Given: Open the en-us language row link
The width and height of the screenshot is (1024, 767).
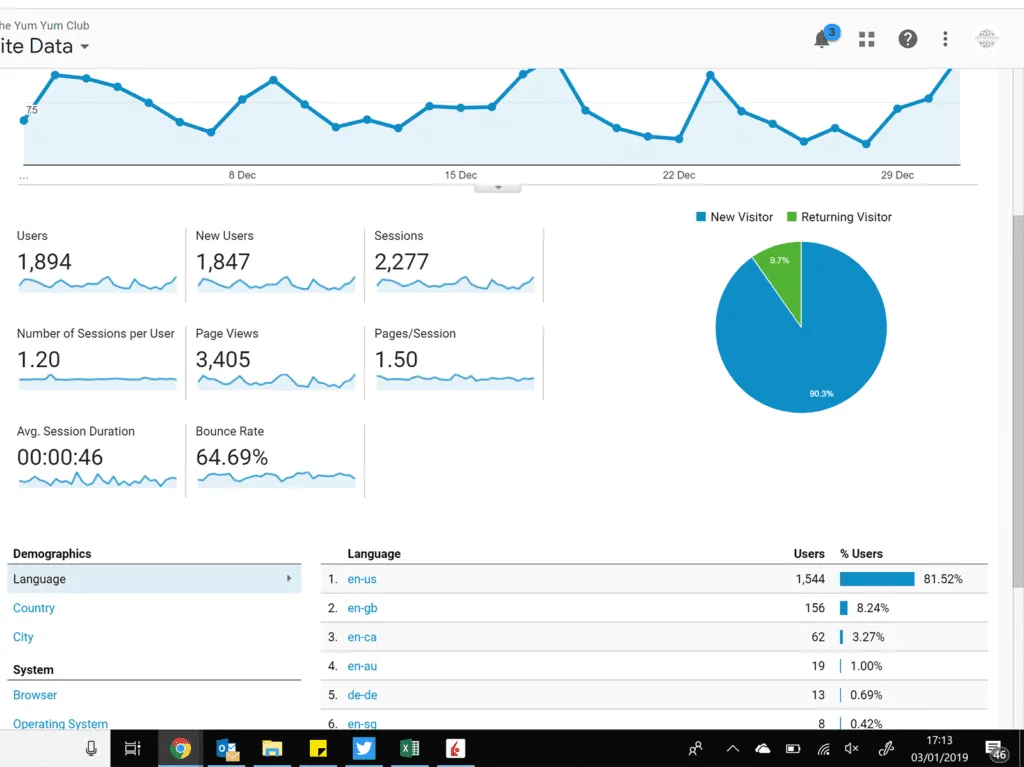Looking at the screenshot, I should pyautogui.click(x=362, y=579).
